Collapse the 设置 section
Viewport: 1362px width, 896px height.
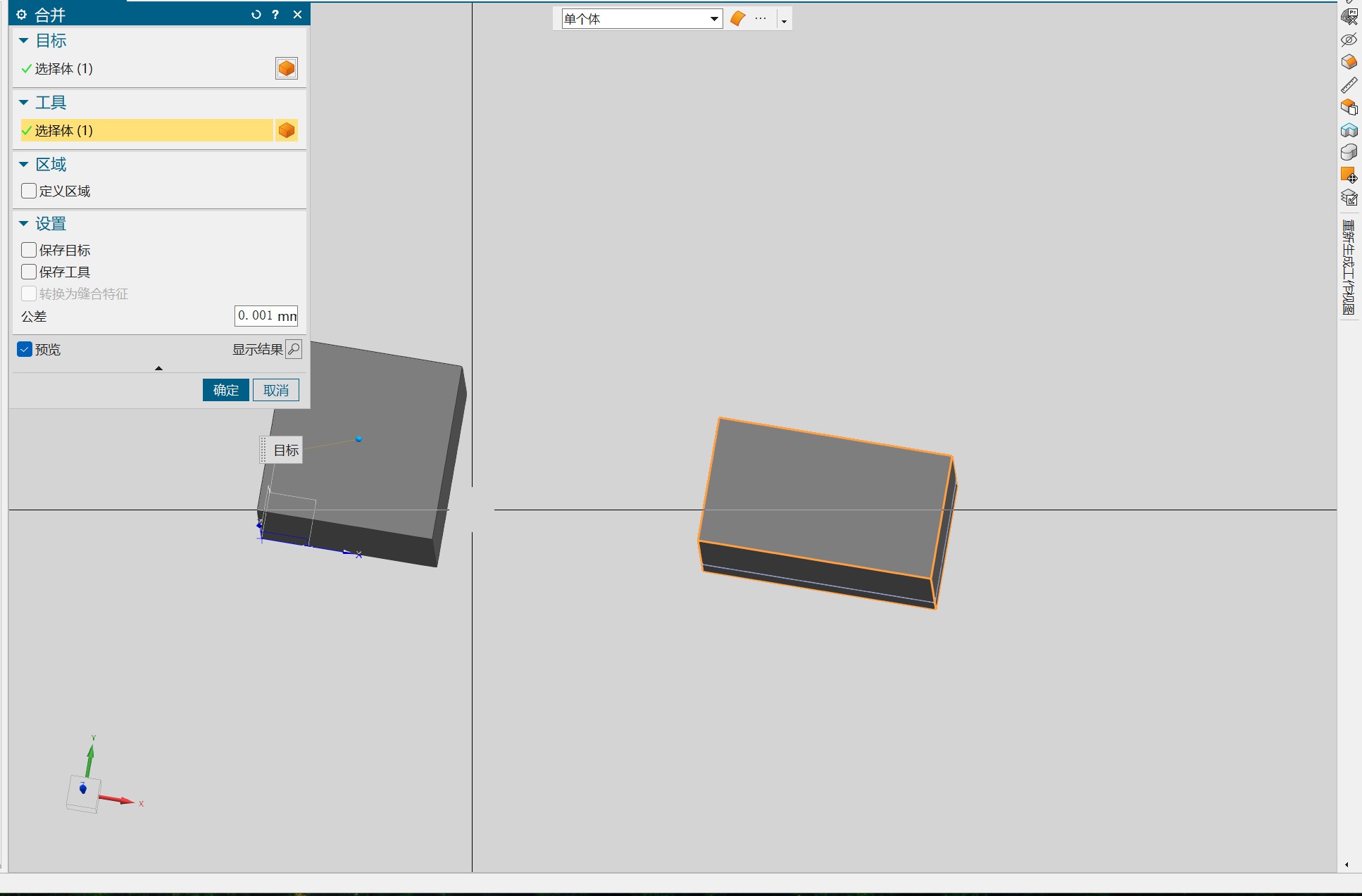23,224
